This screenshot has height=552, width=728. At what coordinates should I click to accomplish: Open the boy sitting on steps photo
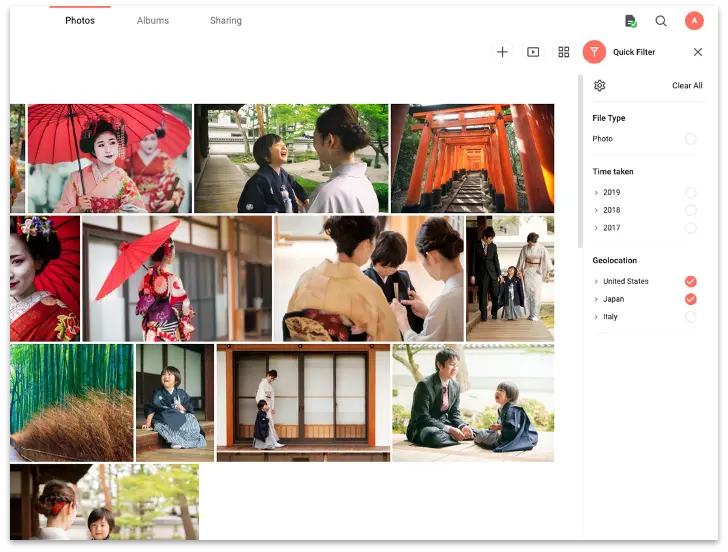tap(175, 403)
